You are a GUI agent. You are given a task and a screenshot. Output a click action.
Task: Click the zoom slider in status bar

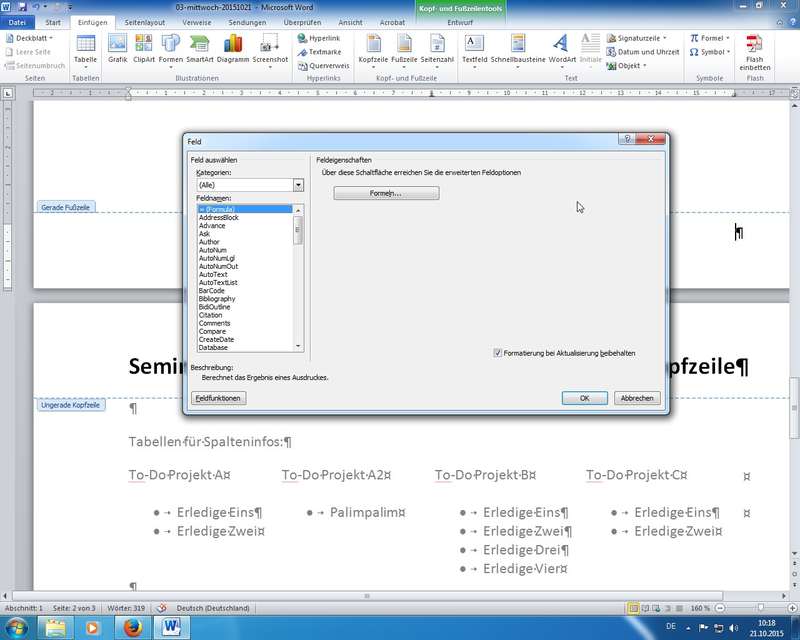754,608
